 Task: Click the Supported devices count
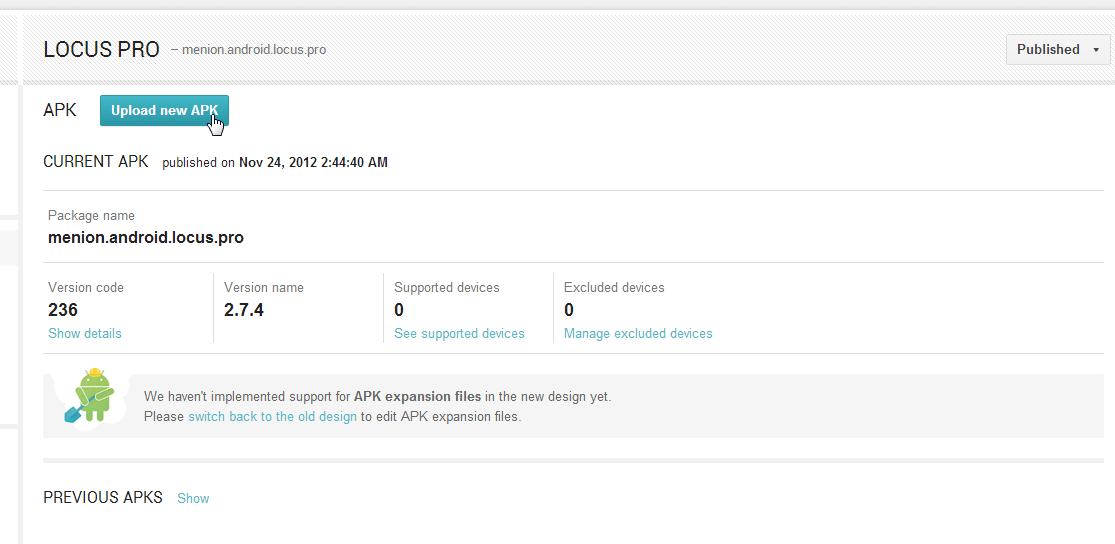(399, 310)
